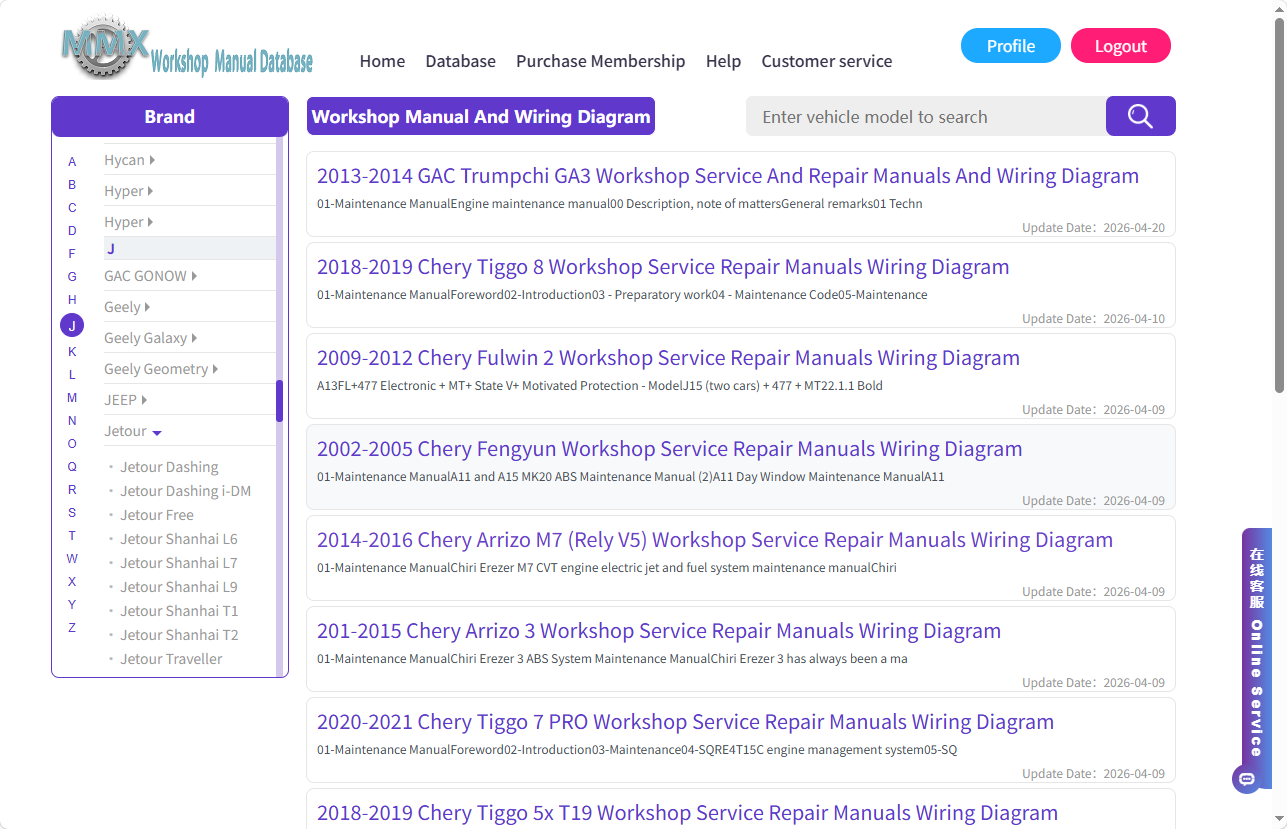This screenshot has width=1287, height=829.
Task: Select Jetour Shanhai L7 model
Action: pyautogui.click(x=179, y=563)
